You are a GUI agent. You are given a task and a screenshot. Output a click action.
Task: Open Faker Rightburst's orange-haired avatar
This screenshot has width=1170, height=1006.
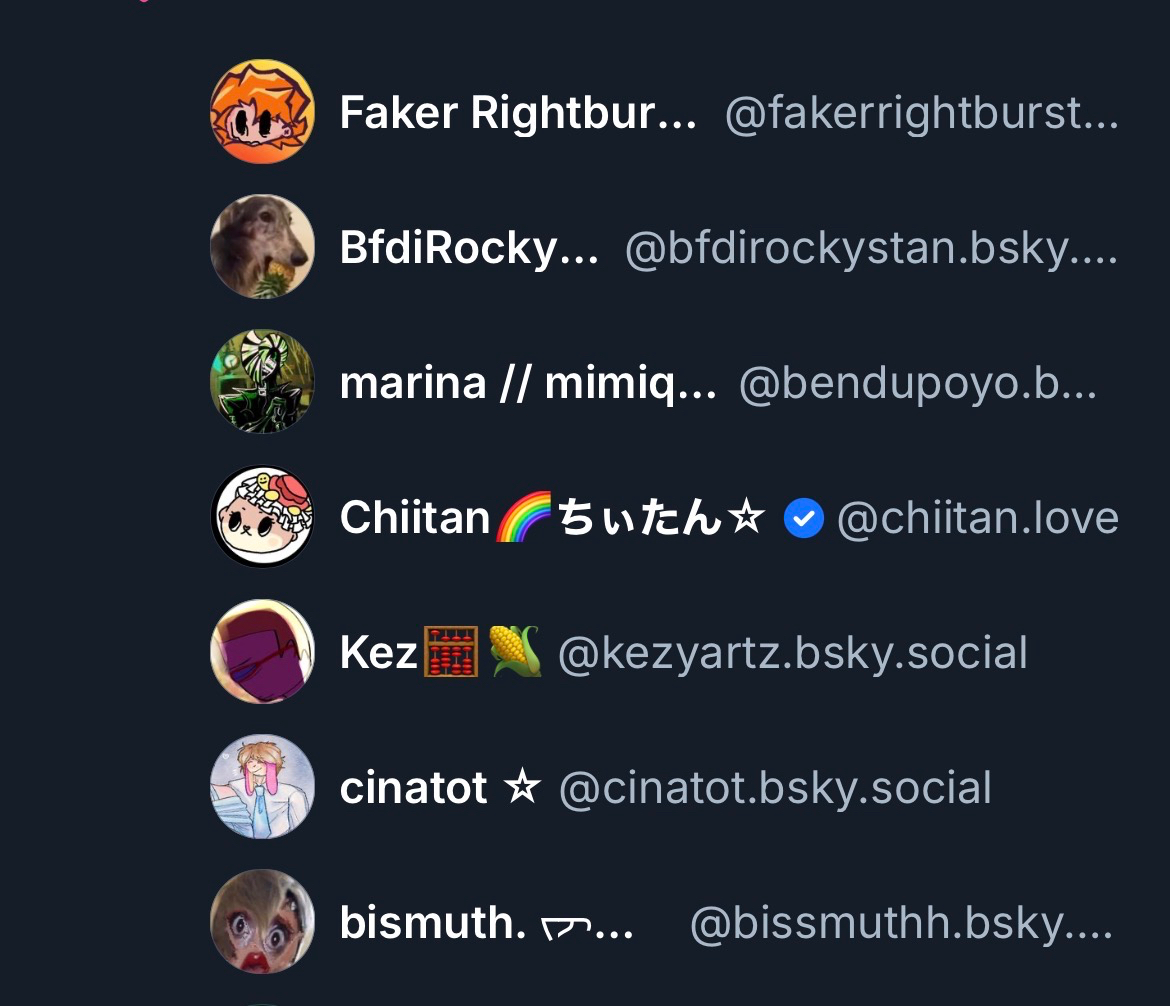pos(262,111)
